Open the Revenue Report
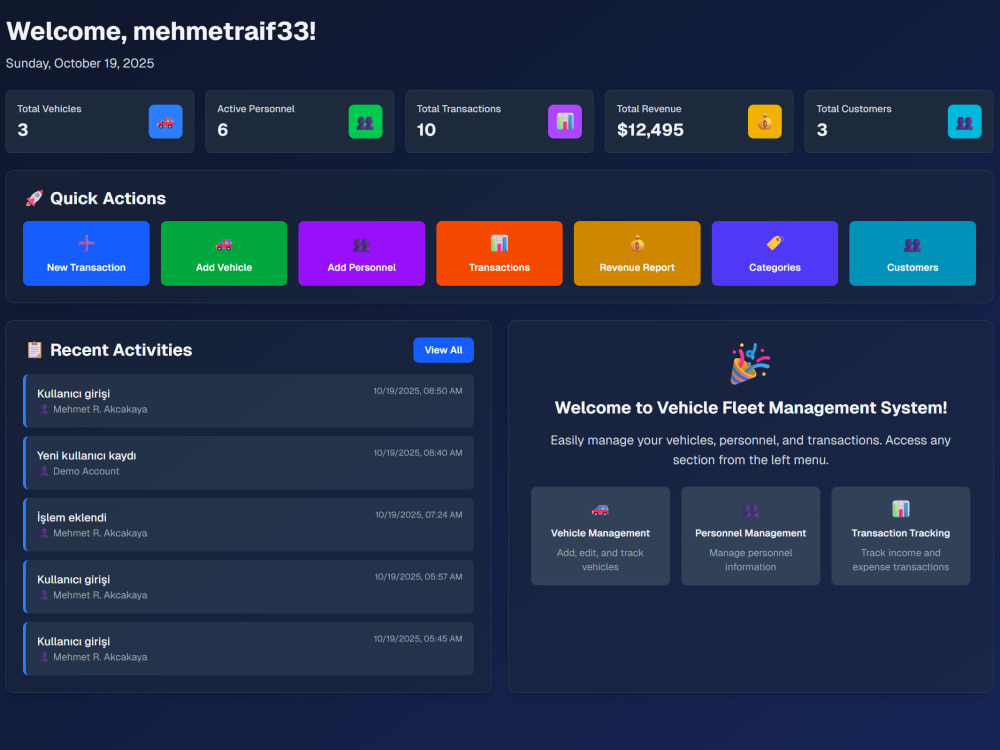 [637, 253]
